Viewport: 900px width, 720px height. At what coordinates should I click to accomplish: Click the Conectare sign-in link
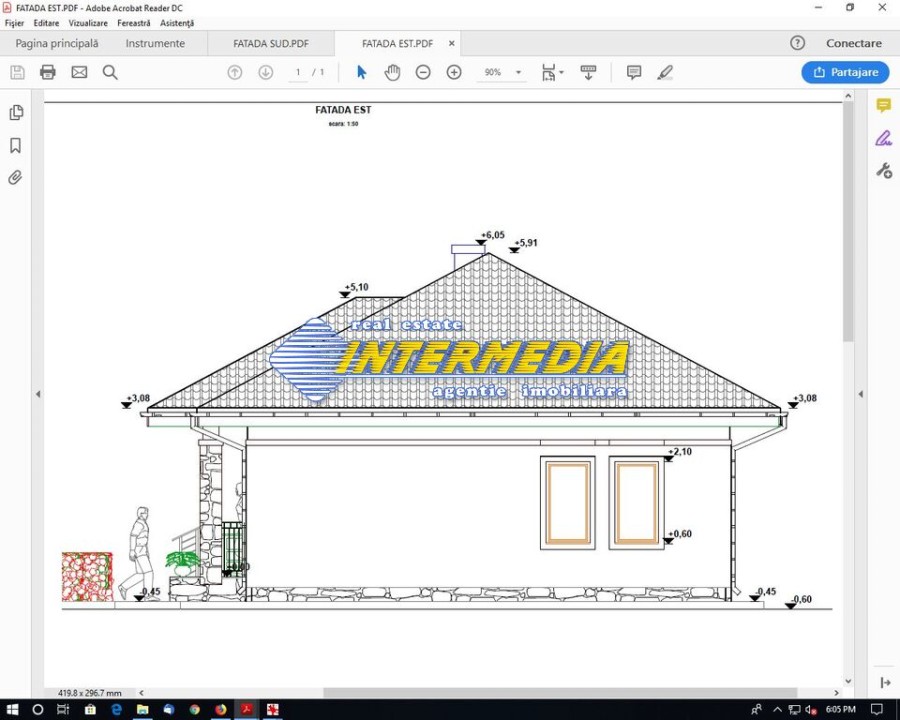click(854, 43)
